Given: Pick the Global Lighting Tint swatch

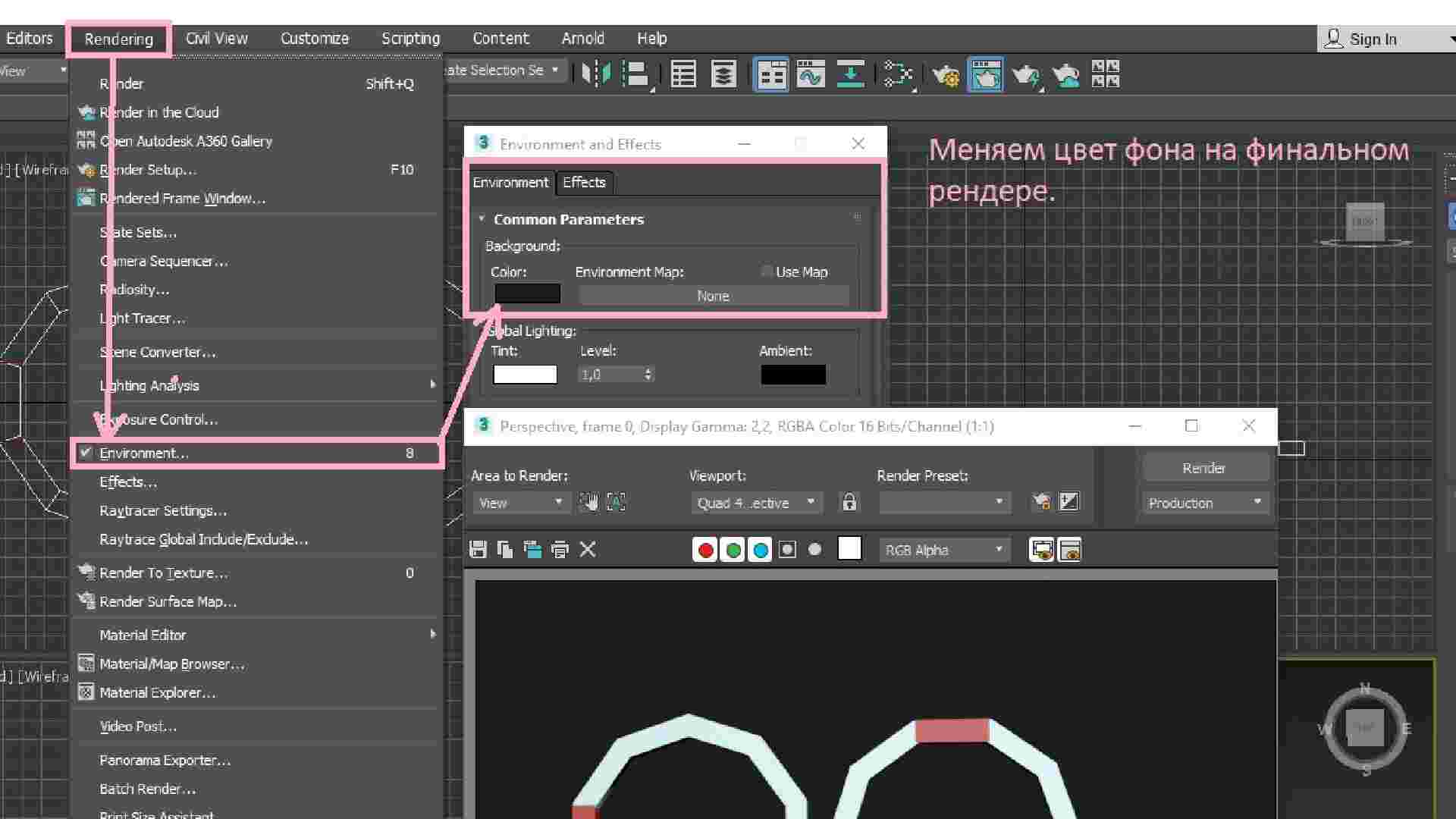Looking at the screenshot, I should click(525, 375).
